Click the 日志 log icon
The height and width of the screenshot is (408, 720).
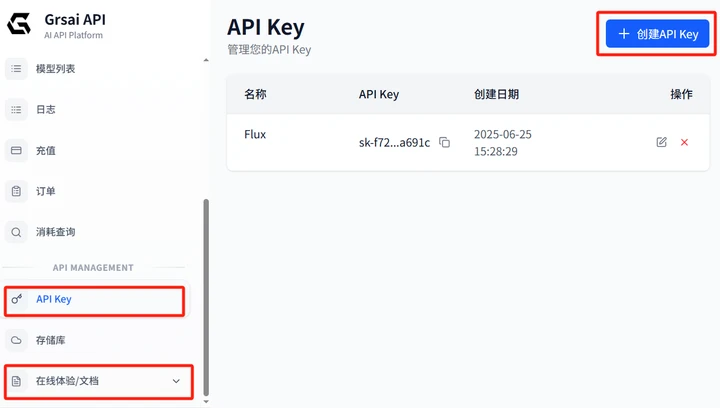click(16, 110)
